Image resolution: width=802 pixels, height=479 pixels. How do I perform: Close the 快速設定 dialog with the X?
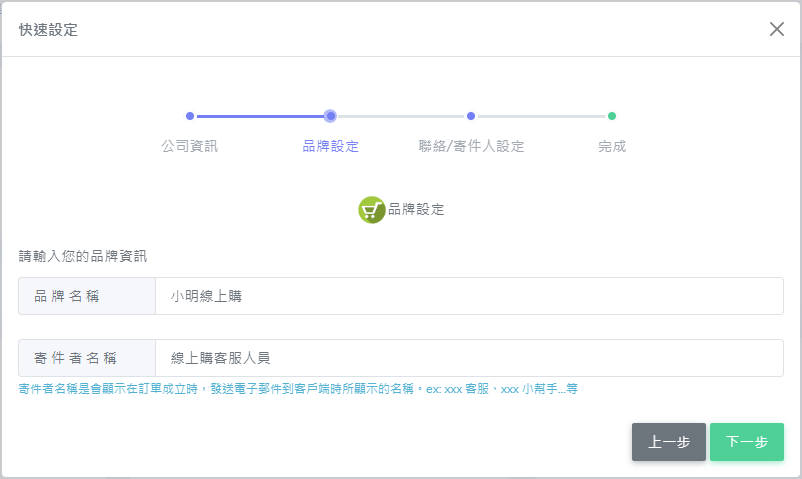pos(776,29)
